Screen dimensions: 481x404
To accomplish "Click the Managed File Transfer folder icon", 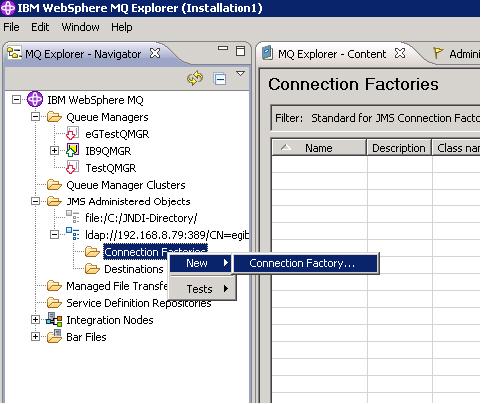I will 54,286.
